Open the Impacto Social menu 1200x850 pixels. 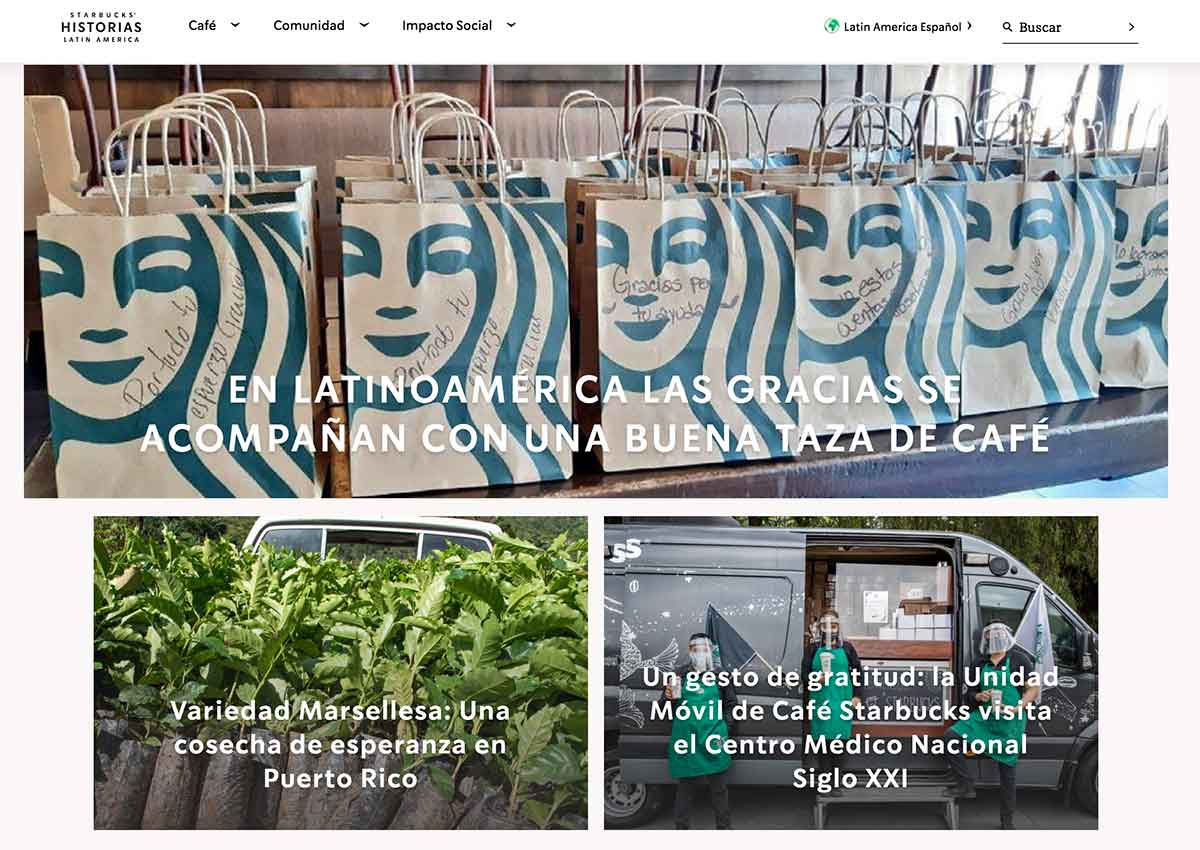pyautogui.click(x=447, y=25)
